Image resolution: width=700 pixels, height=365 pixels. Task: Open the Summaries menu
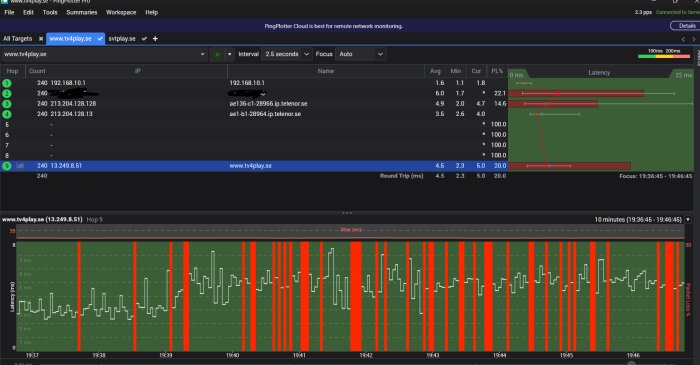tap(82, 12)
